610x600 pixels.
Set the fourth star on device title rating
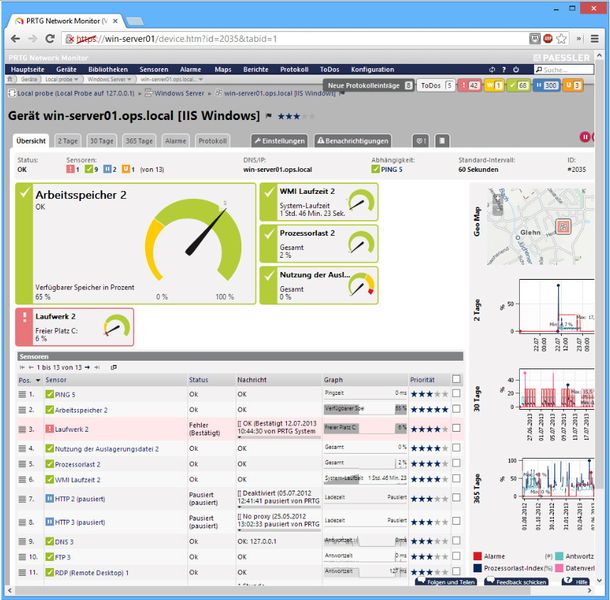304,116
